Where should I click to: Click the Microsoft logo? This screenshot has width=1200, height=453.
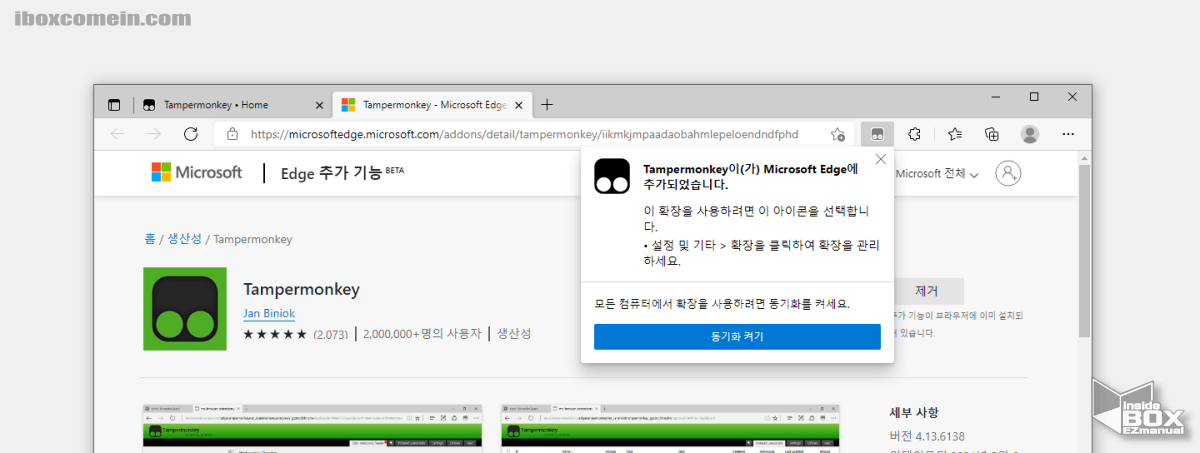pyautogui.click(x=197, y=172)
